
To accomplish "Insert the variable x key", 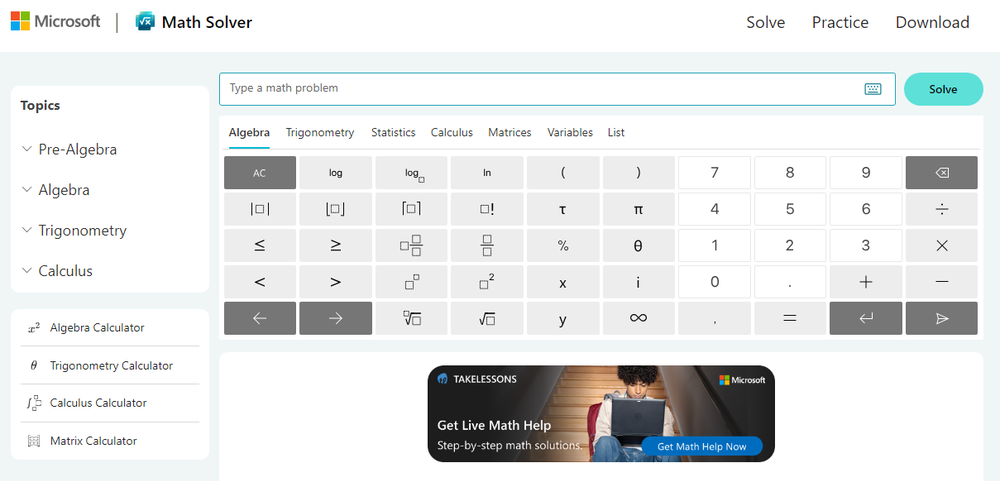I will point(562,282).
